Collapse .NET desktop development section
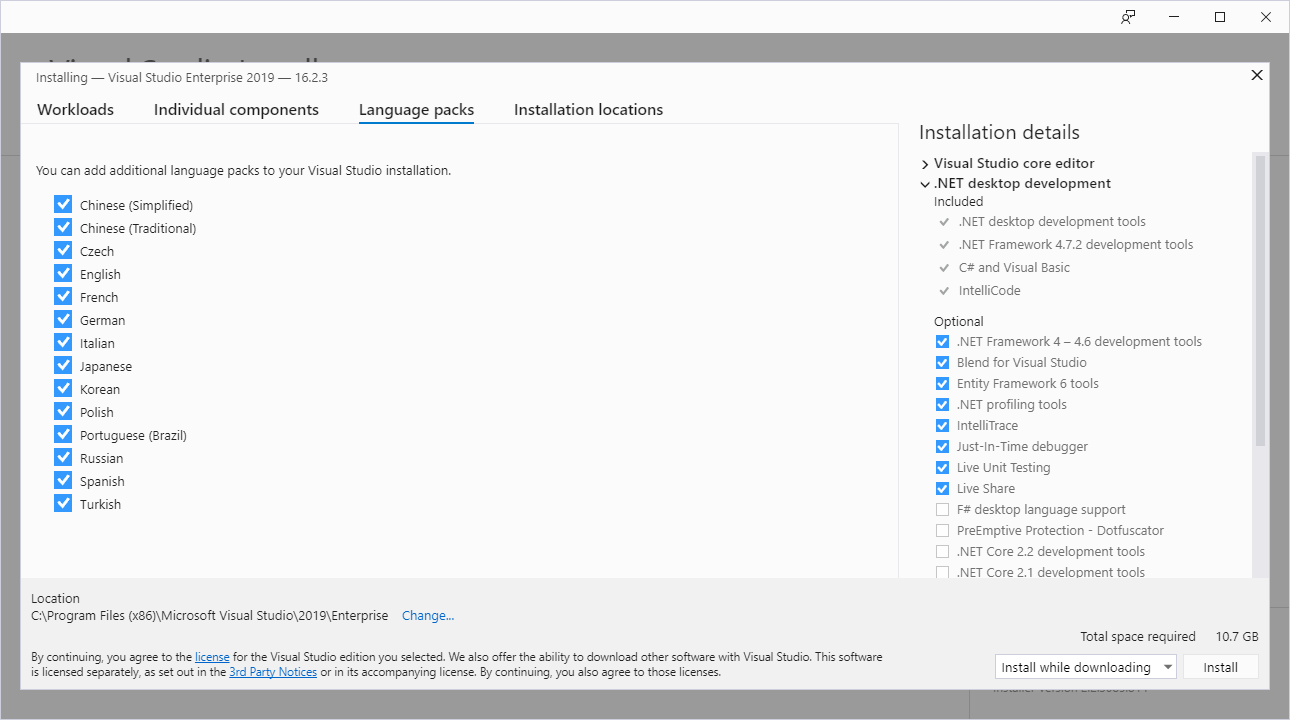The width and height of the screenshot is (1290, 720). pyautogui.click(x=925, y=184)
